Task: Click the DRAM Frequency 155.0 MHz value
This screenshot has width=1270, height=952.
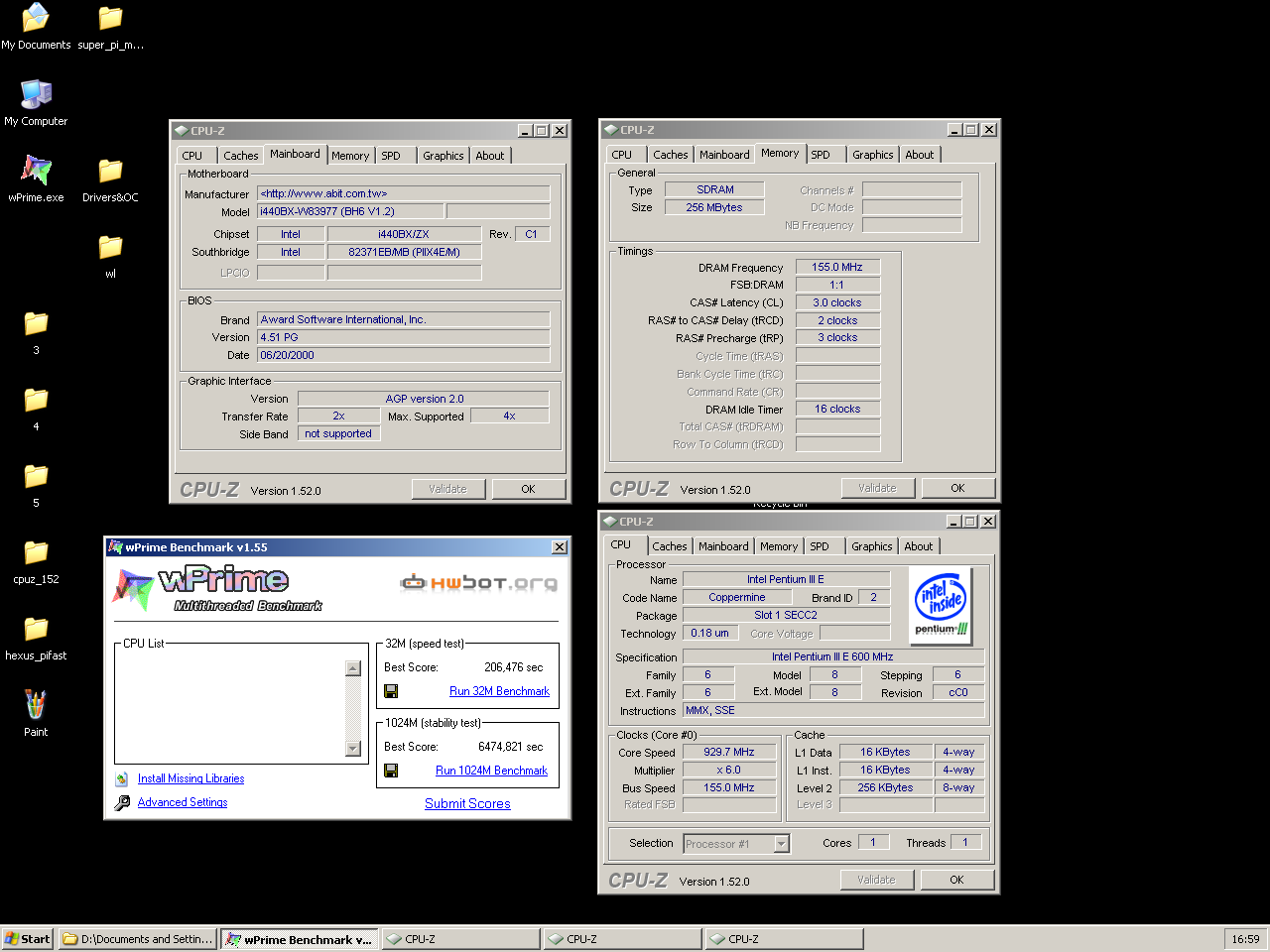Action: coord(837,267)
